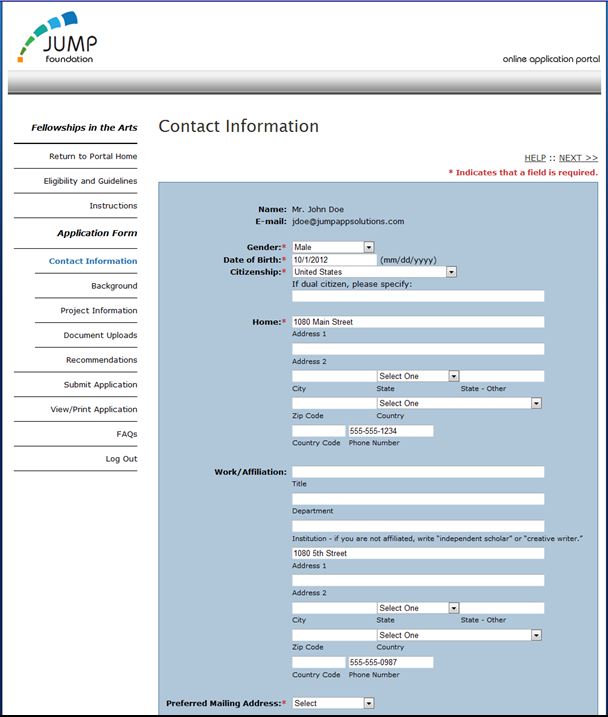Image resolution: width=608 pixels, height=717 pixels.
Task: Select Return to Portal Home
Action: 93,157
